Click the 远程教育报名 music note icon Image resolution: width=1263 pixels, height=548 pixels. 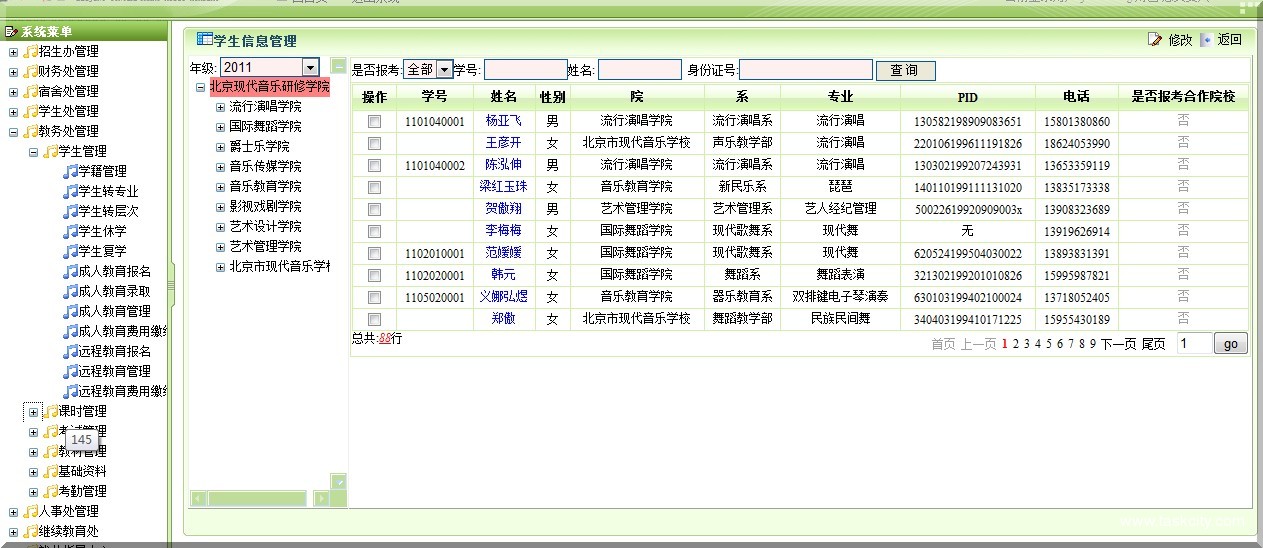tap(70, 351)
